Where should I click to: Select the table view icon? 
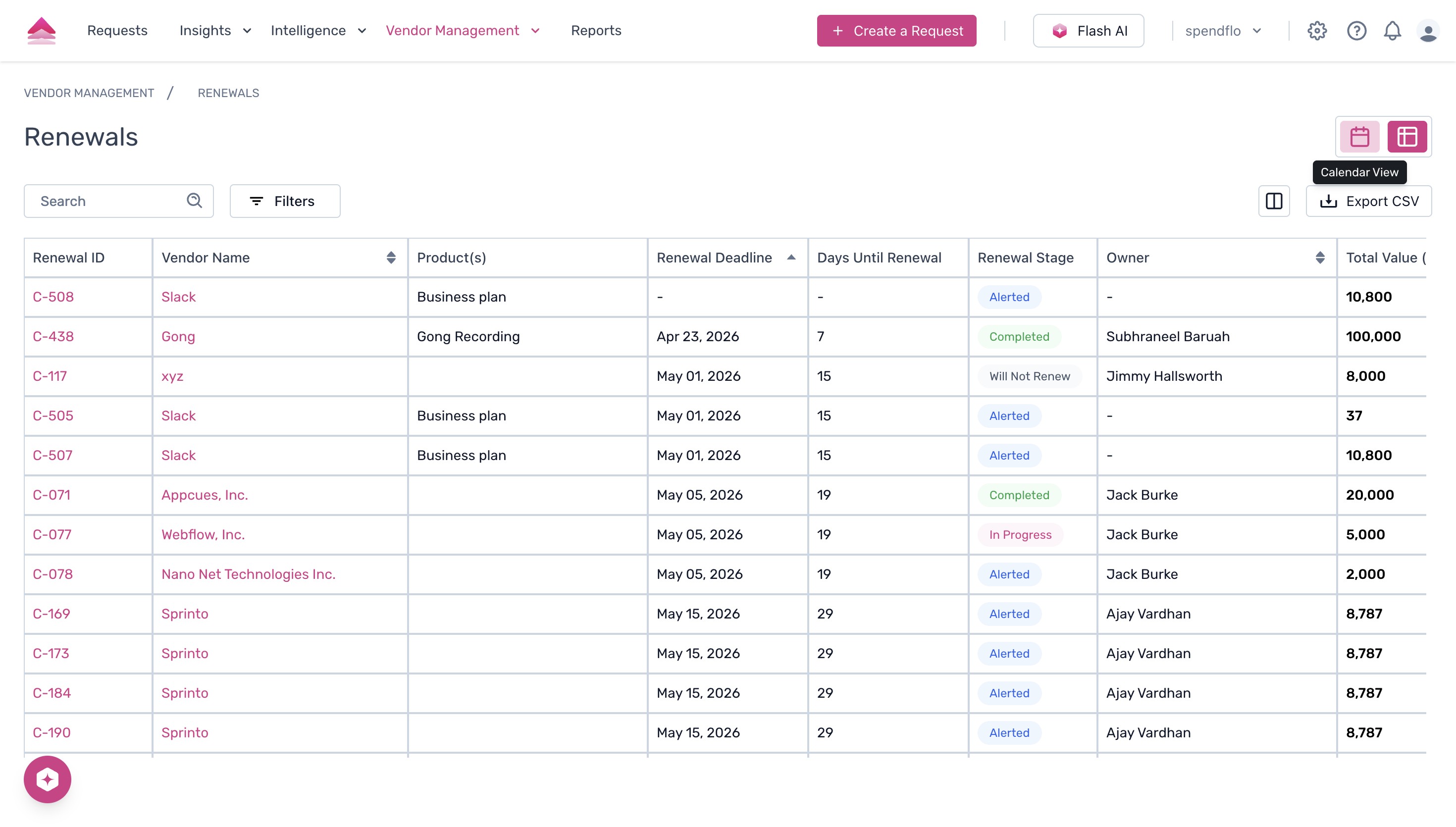tap(1406, 136)
